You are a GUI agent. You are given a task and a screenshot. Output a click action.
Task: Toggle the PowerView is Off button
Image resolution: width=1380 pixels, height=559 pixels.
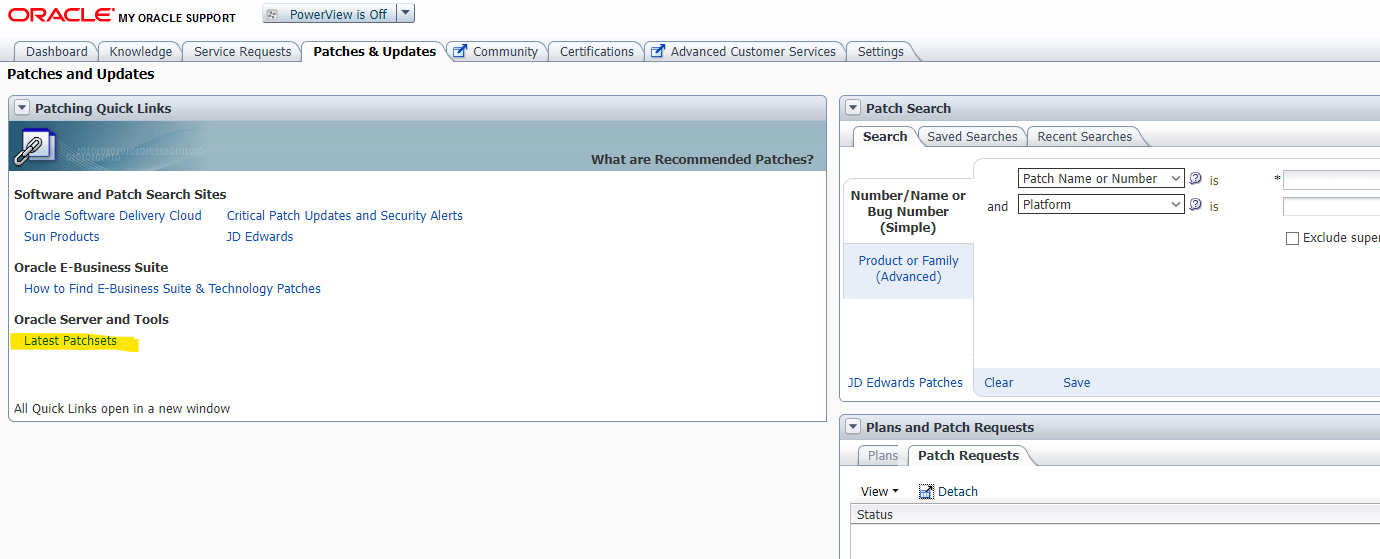click(x=328, y=14)
